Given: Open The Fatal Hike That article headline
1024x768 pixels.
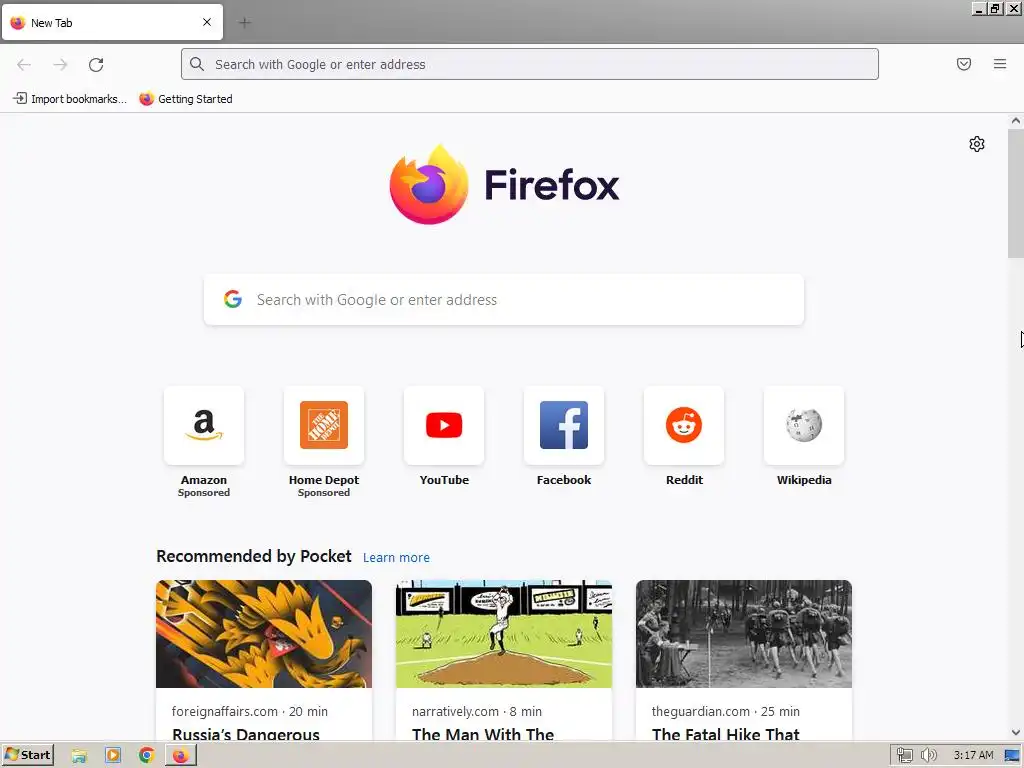Looking at the screenshot, I should click(726, 734).
